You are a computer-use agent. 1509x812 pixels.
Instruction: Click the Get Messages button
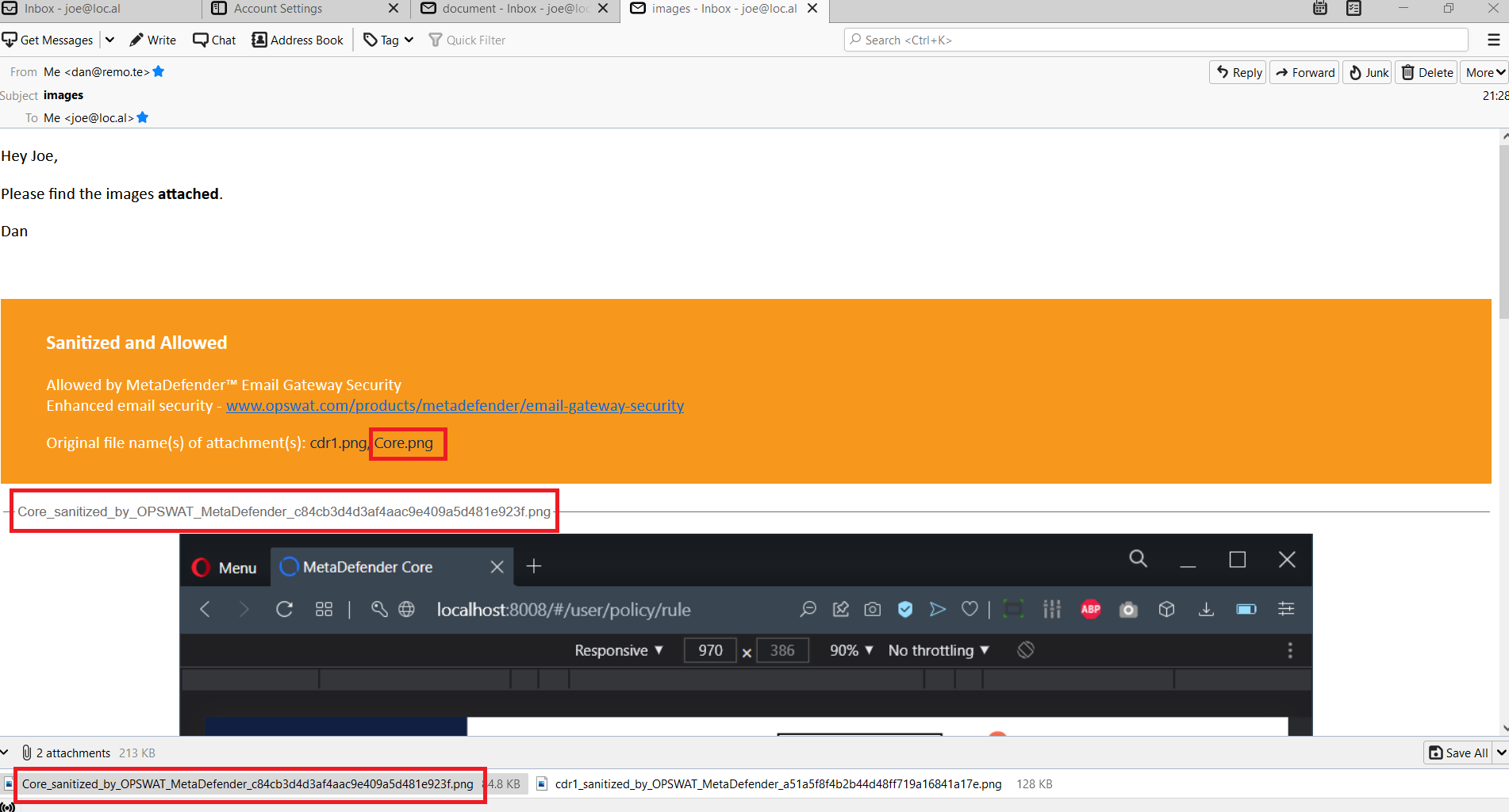coord(48,40)
